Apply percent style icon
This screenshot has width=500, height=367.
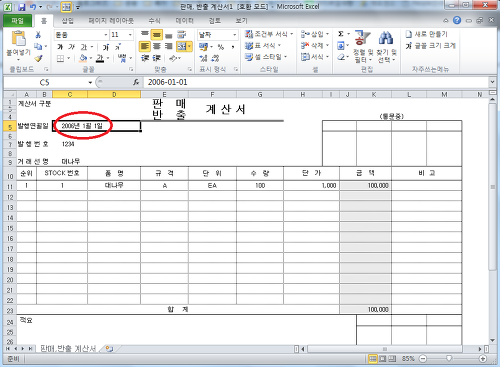tap(221, 47)
